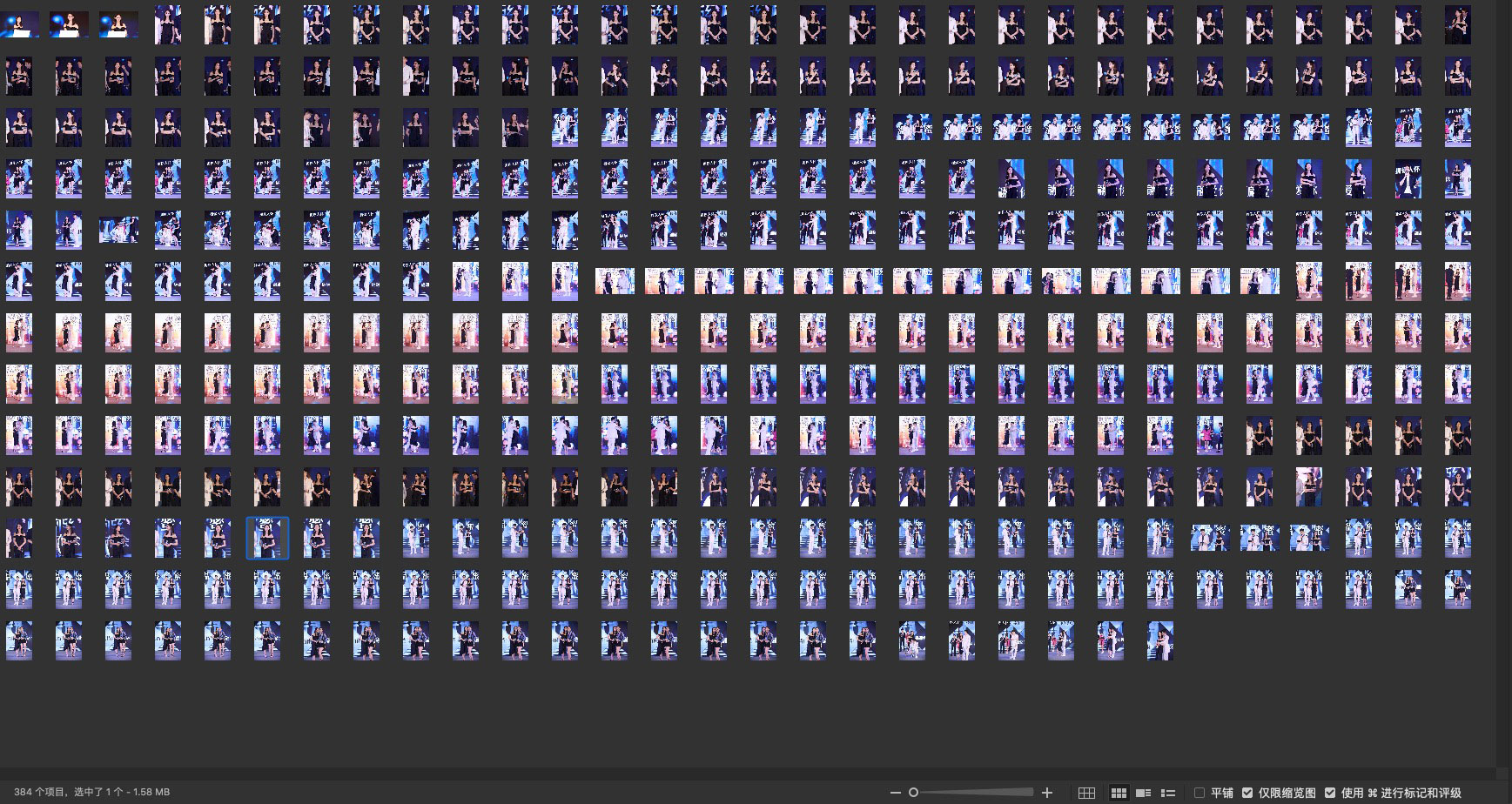
Task: Select the last thumbnail in the top row
Action: click(1458, 25)
